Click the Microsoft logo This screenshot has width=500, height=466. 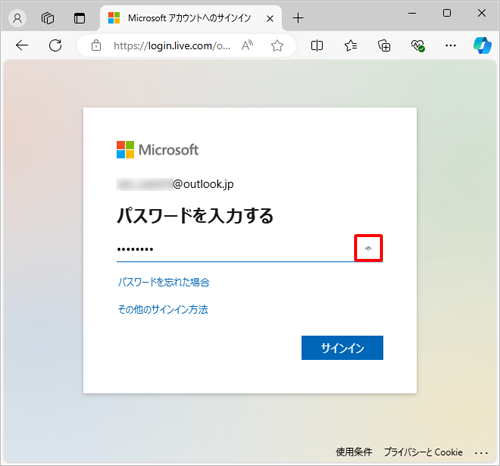(x=157, y=150)
